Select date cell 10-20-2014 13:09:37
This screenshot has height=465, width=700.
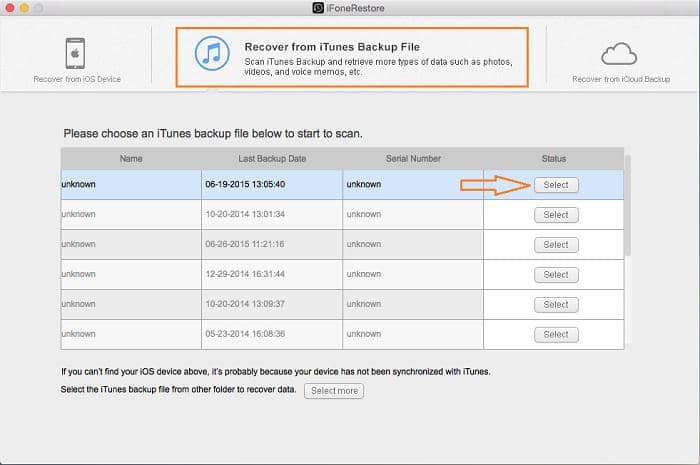[x=272, y=304]
